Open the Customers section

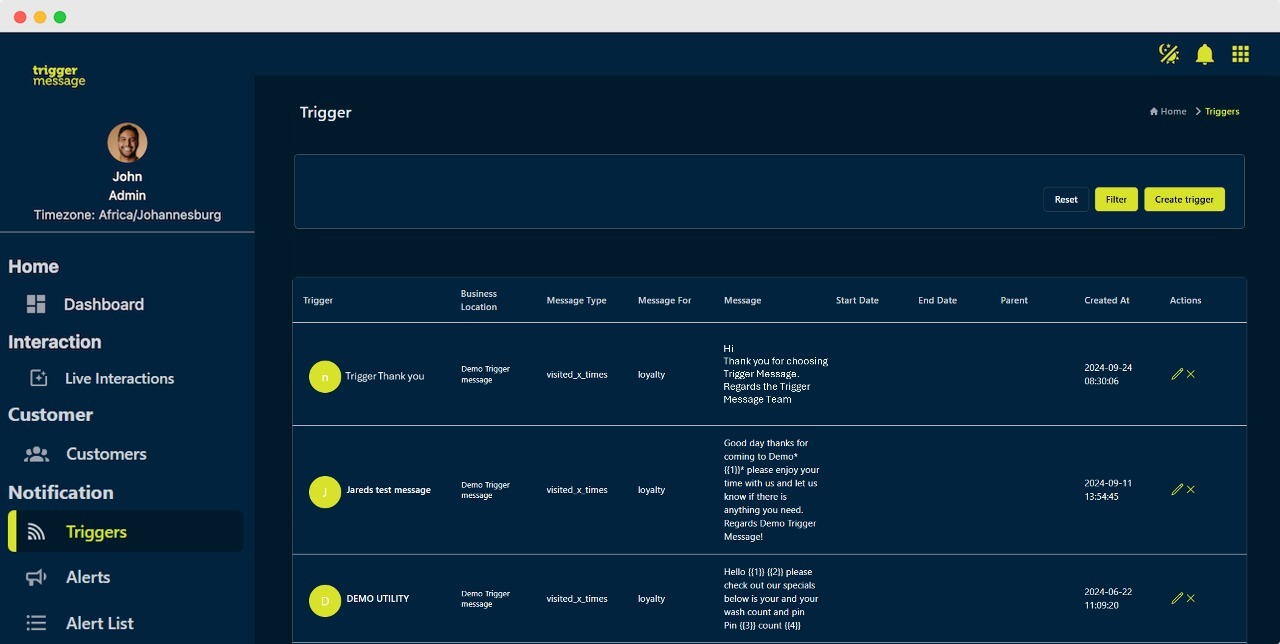[106, 454]
